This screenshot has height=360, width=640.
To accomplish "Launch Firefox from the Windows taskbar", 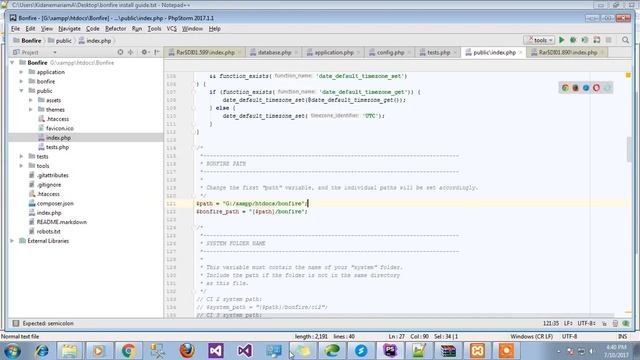I will click(x=187, y=351).
